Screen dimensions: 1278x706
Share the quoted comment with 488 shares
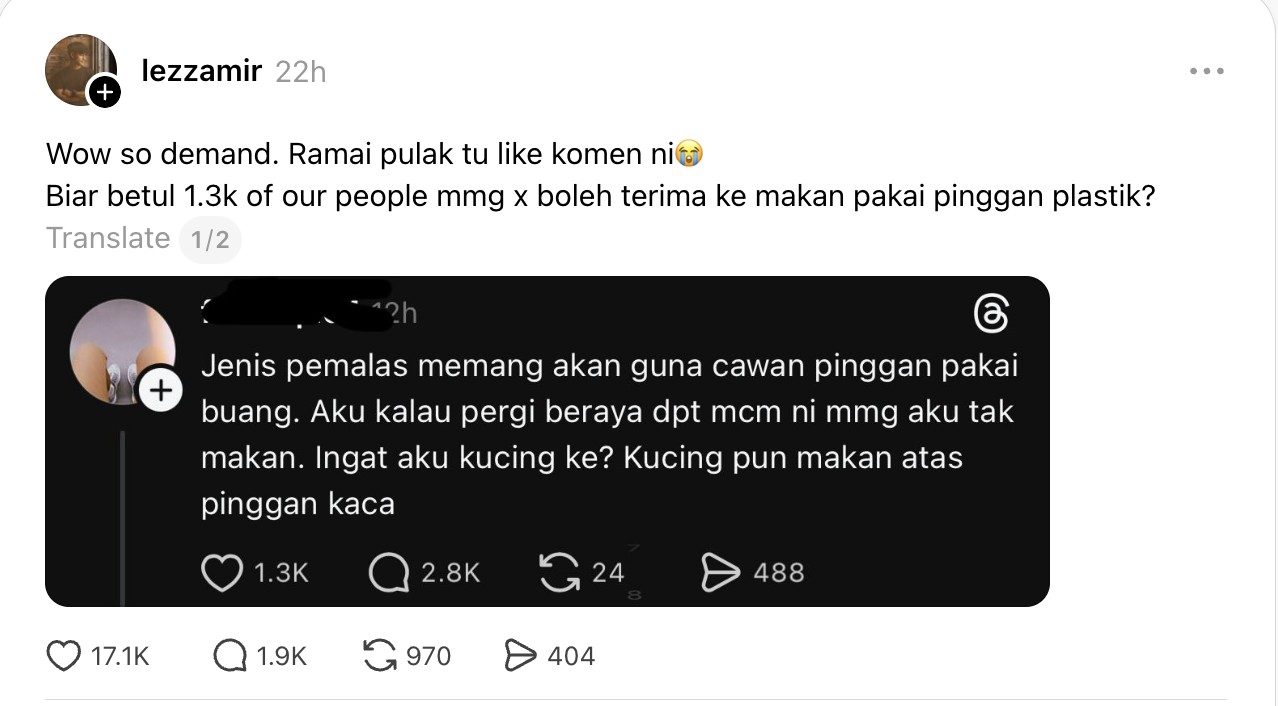pyautogui.click(x=720, y=573)
